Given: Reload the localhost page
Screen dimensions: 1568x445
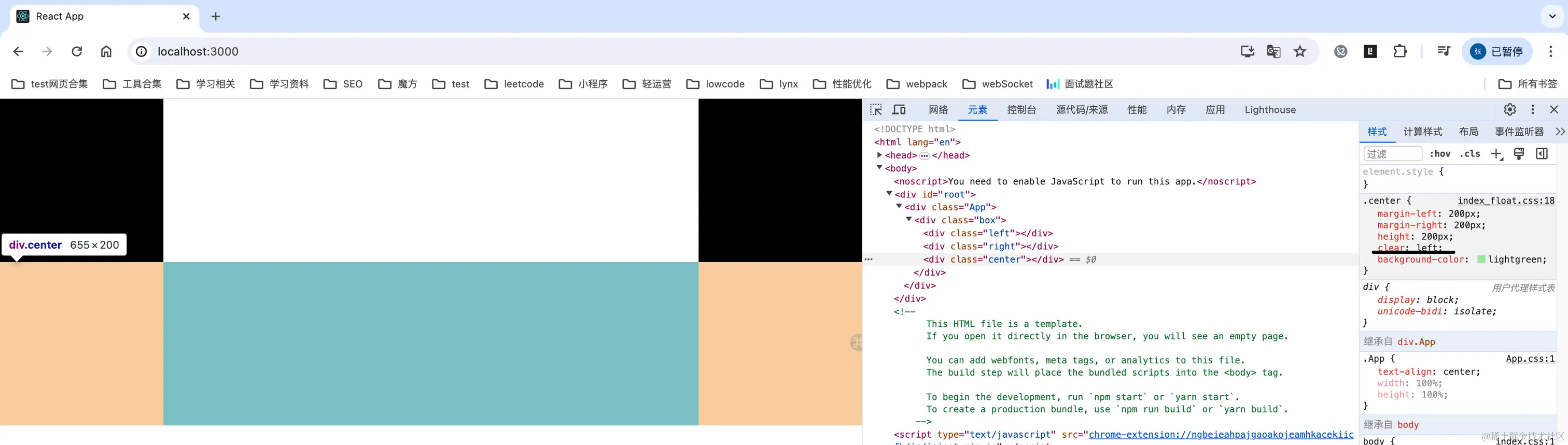Looking at the screenshot, I should coord(77,52).
